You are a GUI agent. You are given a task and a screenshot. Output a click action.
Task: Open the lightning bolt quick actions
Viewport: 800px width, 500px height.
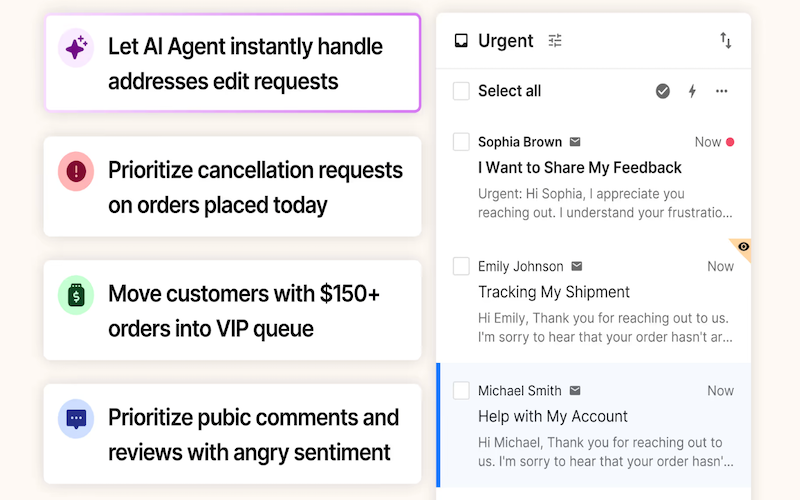pyautogui.click(x=692, y=91)
